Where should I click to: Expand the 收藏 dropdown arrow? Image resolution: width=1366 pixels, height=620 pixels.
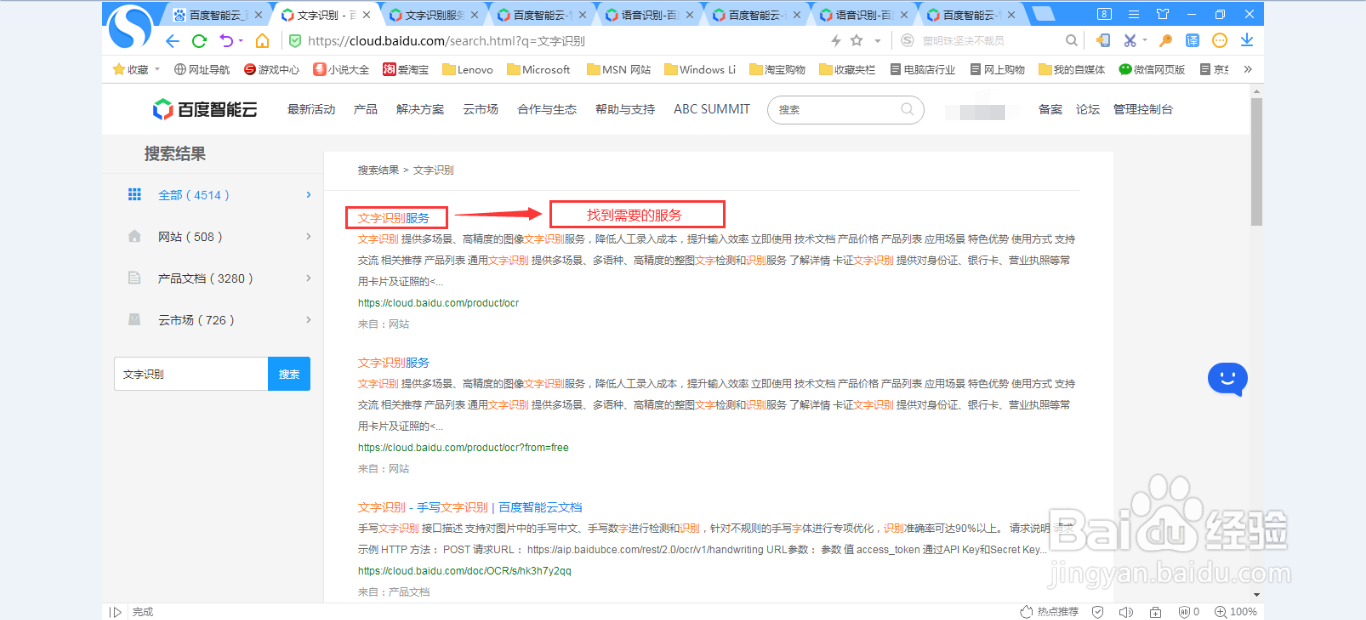(157, 69)
